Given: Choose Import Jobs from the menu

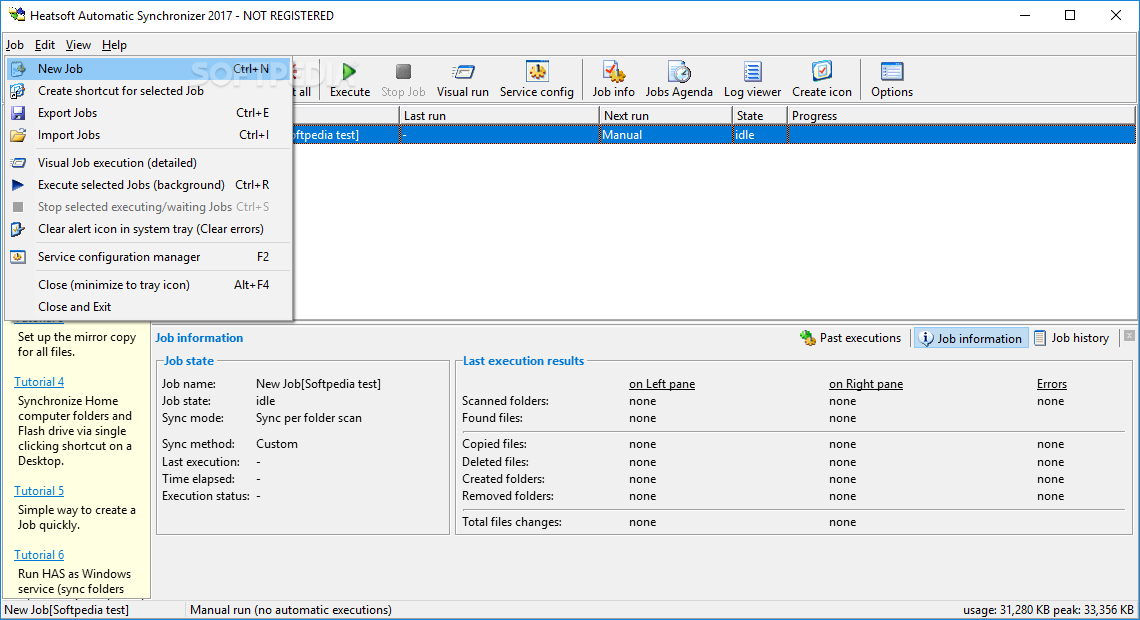Looking at the screenshot, I should point(148,135).
